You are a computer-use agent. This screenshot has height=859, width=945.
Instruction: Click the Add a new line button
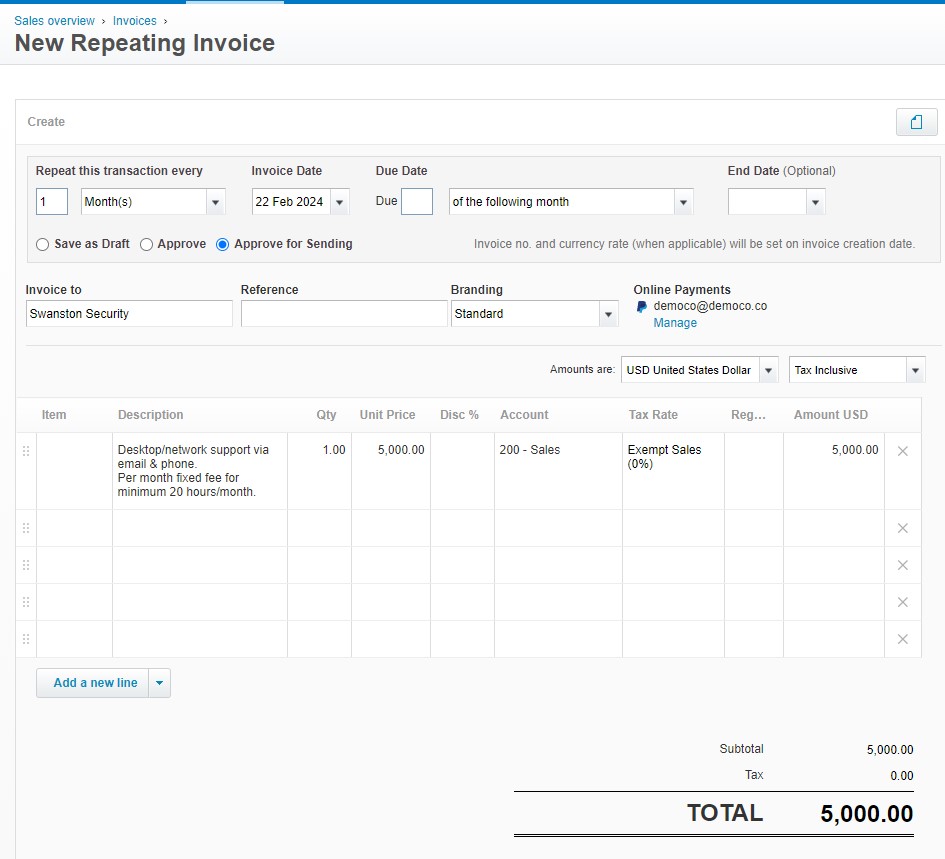(x=93, y=682)
